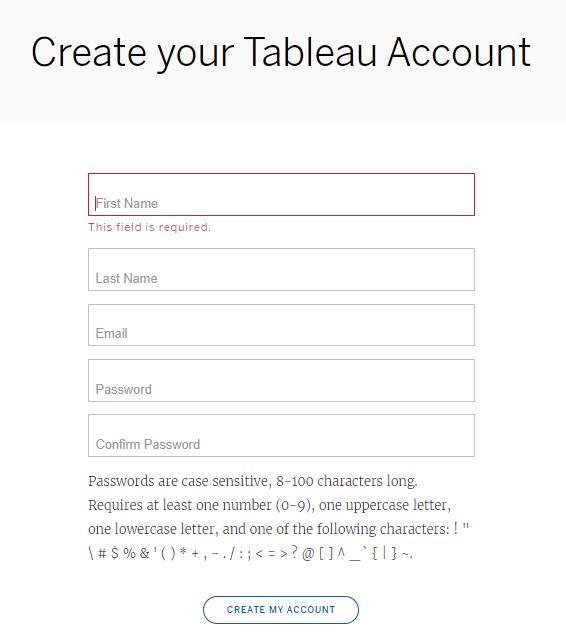
Task: Focus the Last Name input box
Action: [281, 269]
